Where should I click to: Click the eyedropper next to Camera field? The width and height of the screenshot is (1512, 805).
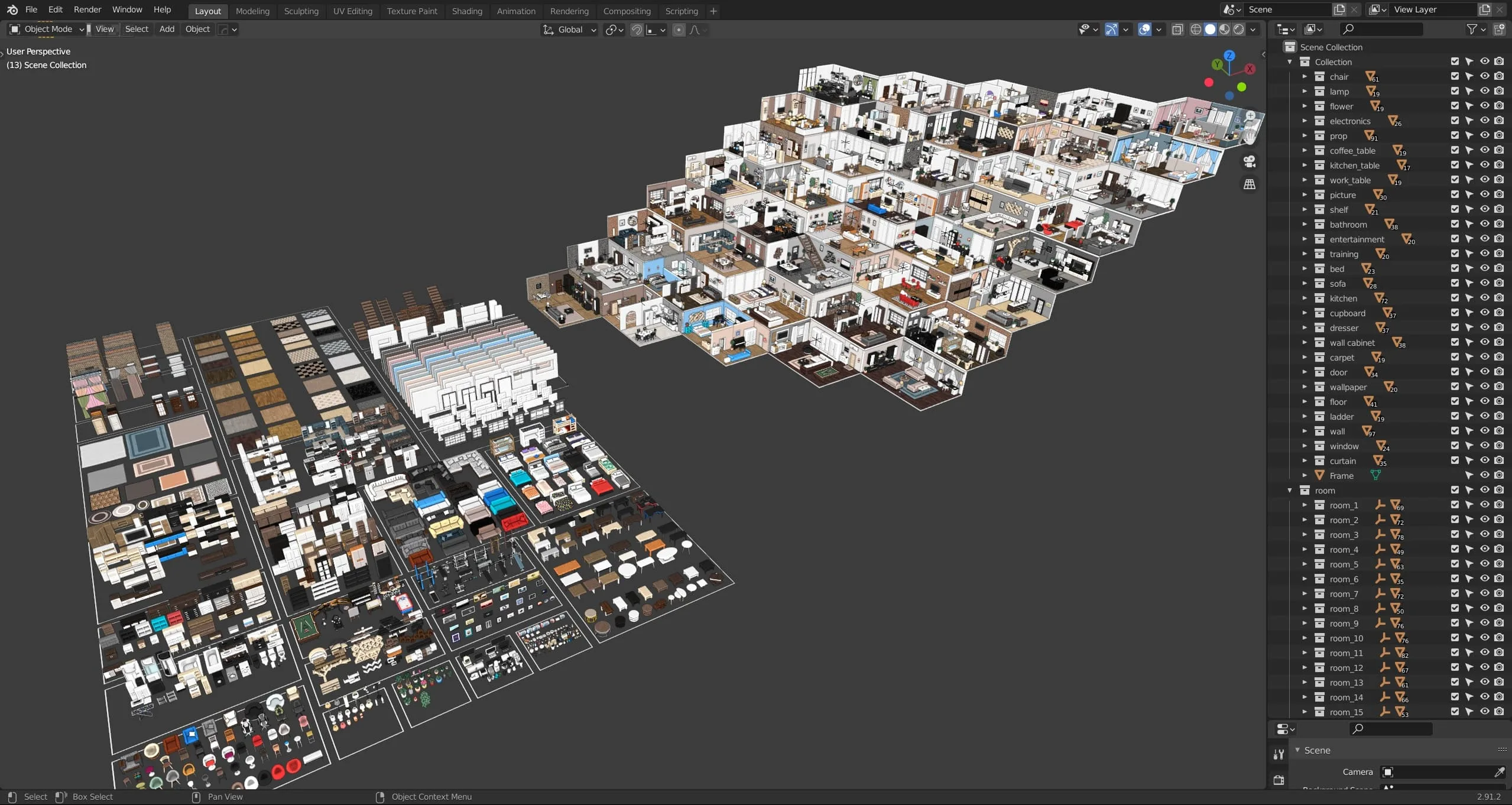[x=1499, y=772]
